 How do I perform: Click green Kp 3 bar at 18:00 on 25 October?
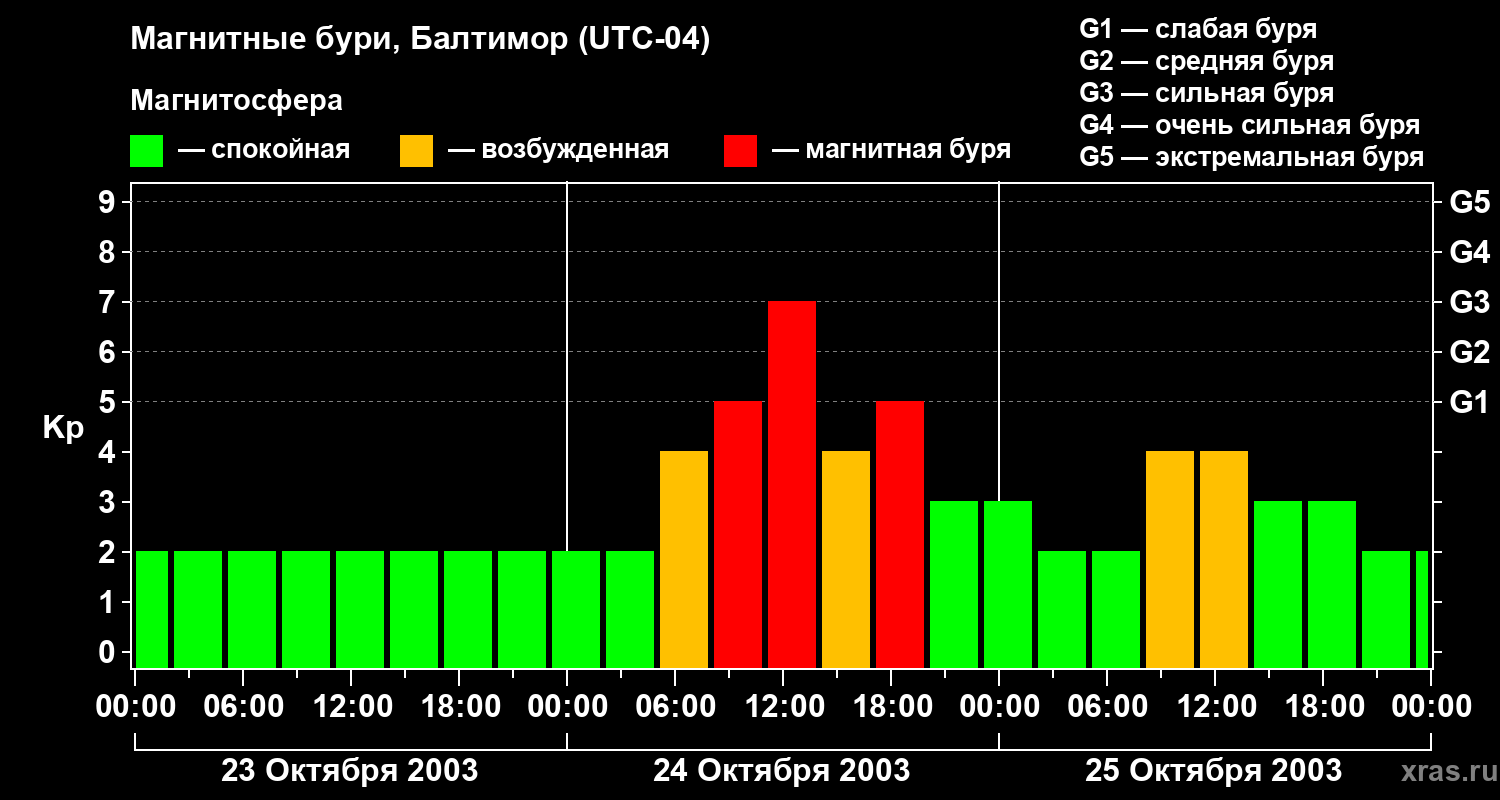coord(1332,585)
